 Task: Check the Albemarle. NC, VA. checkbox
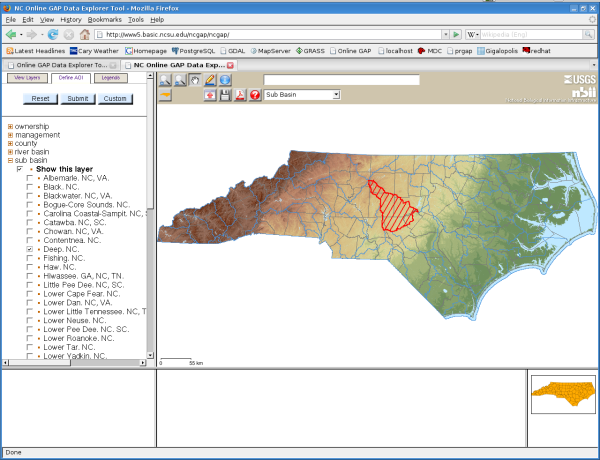pos(29,178)
